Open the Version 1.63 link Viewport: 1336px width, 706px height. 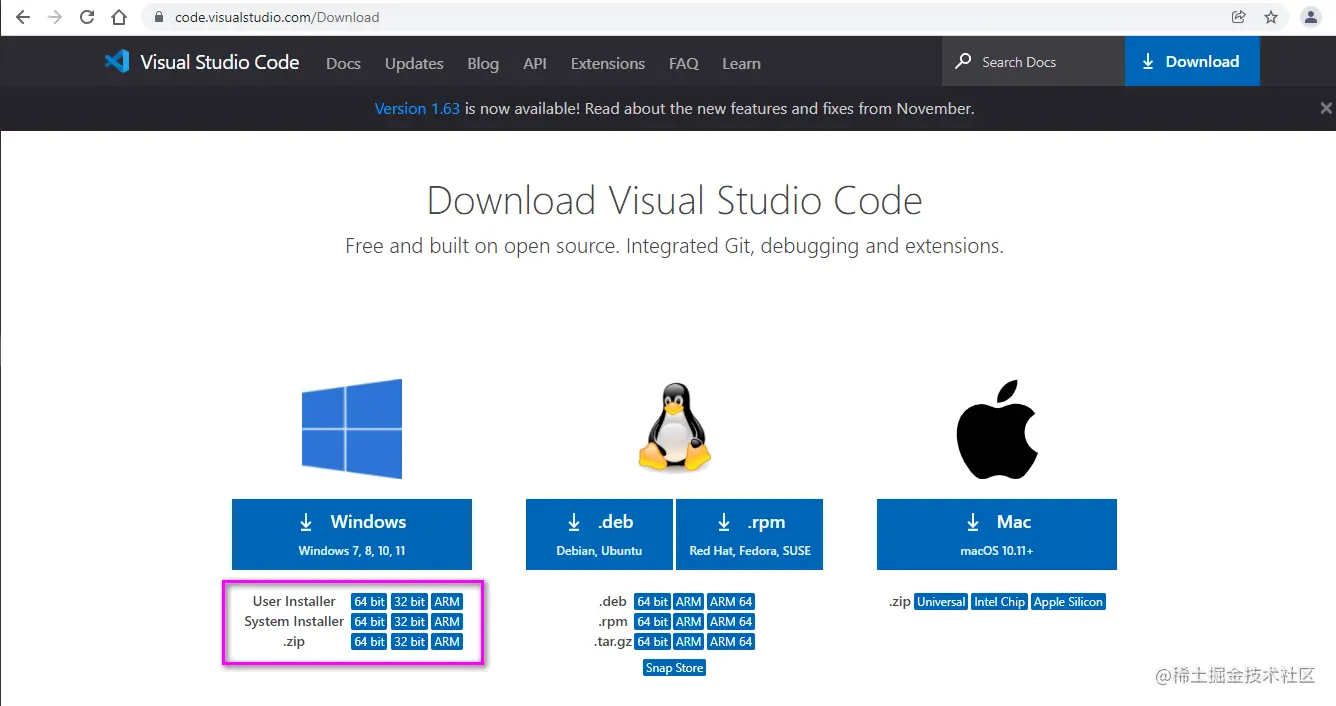pos(417,108)
